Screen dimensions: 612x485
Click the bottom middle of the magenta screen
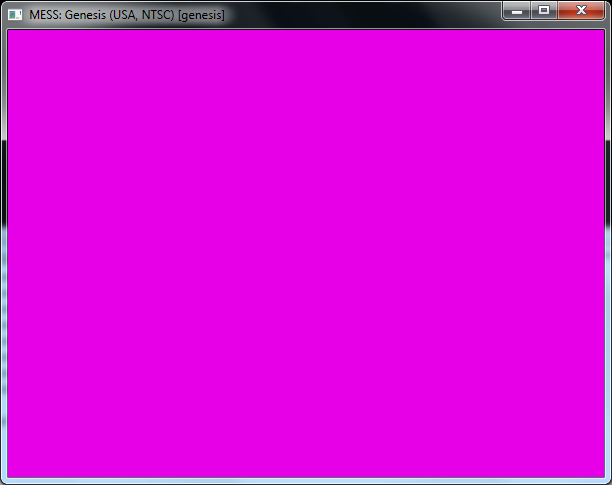point(306,472)
